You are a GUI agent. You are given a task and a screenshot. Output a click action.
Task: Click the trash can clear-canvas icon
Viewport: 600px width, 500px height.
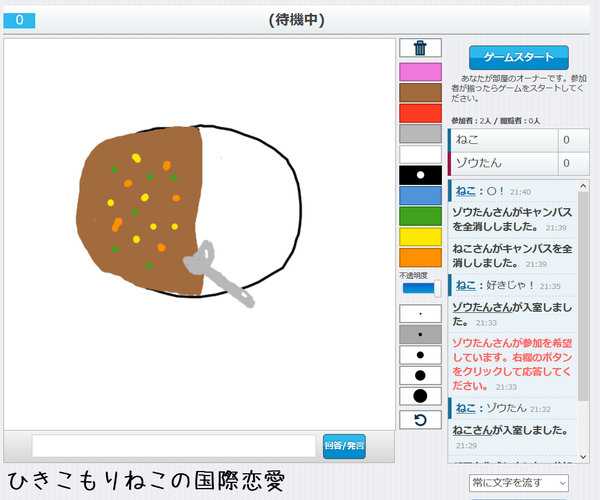tap(420, 48)
